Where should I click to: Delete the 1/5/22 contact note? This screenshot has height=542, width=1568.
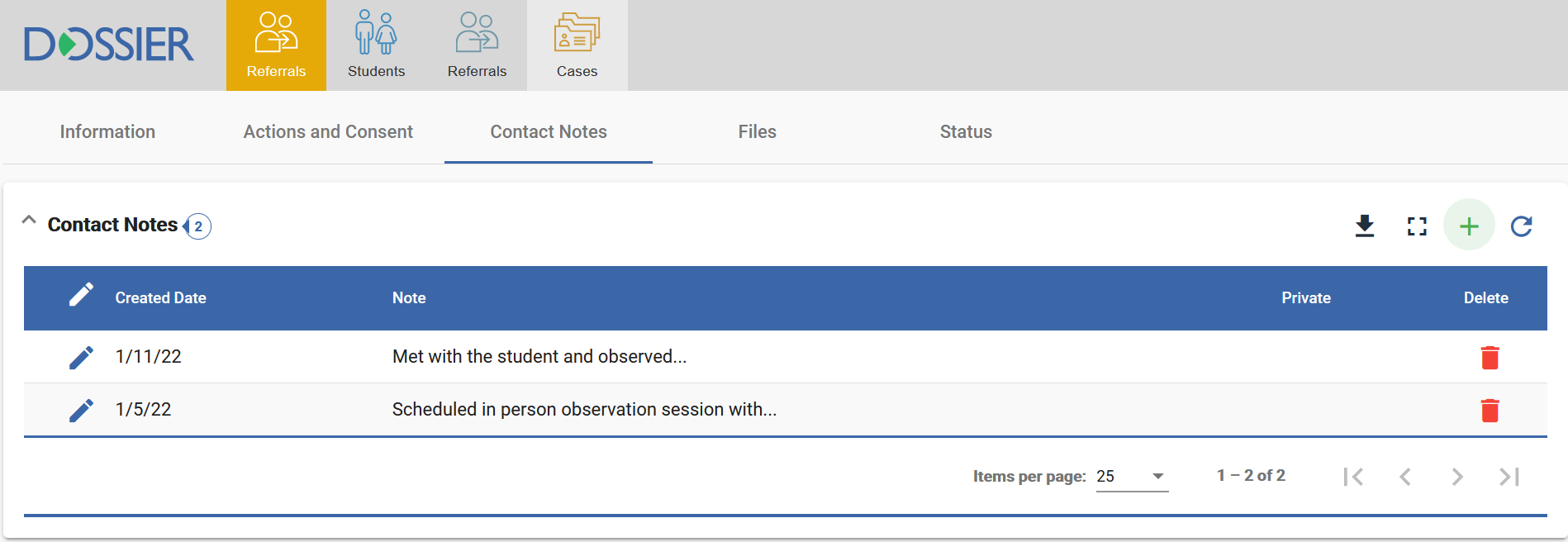(x=1490, y=410)
